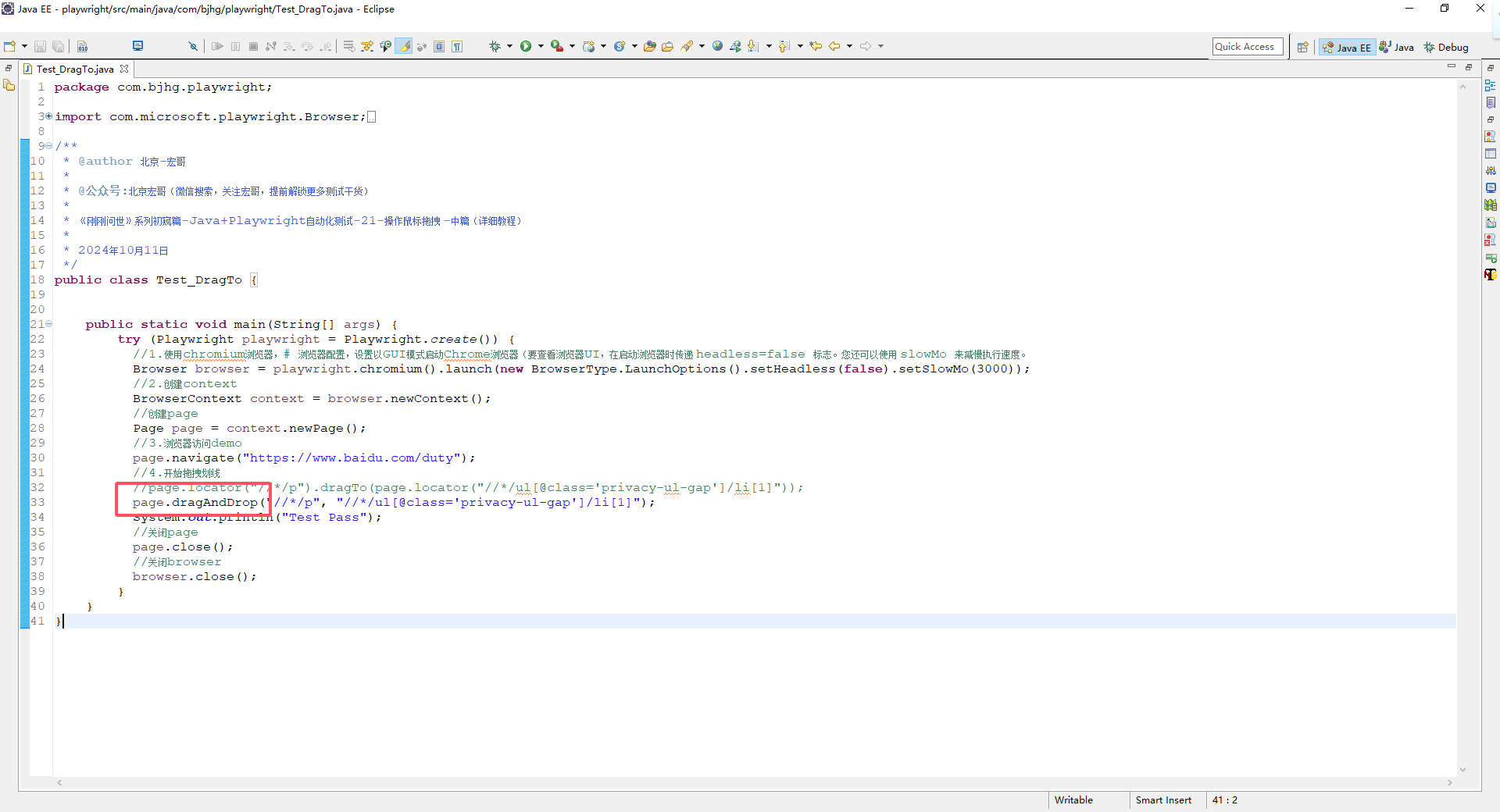Toggle Show Whitespace Characters pilcrow
Viewport: 1500px width, 812px height.
457,47
